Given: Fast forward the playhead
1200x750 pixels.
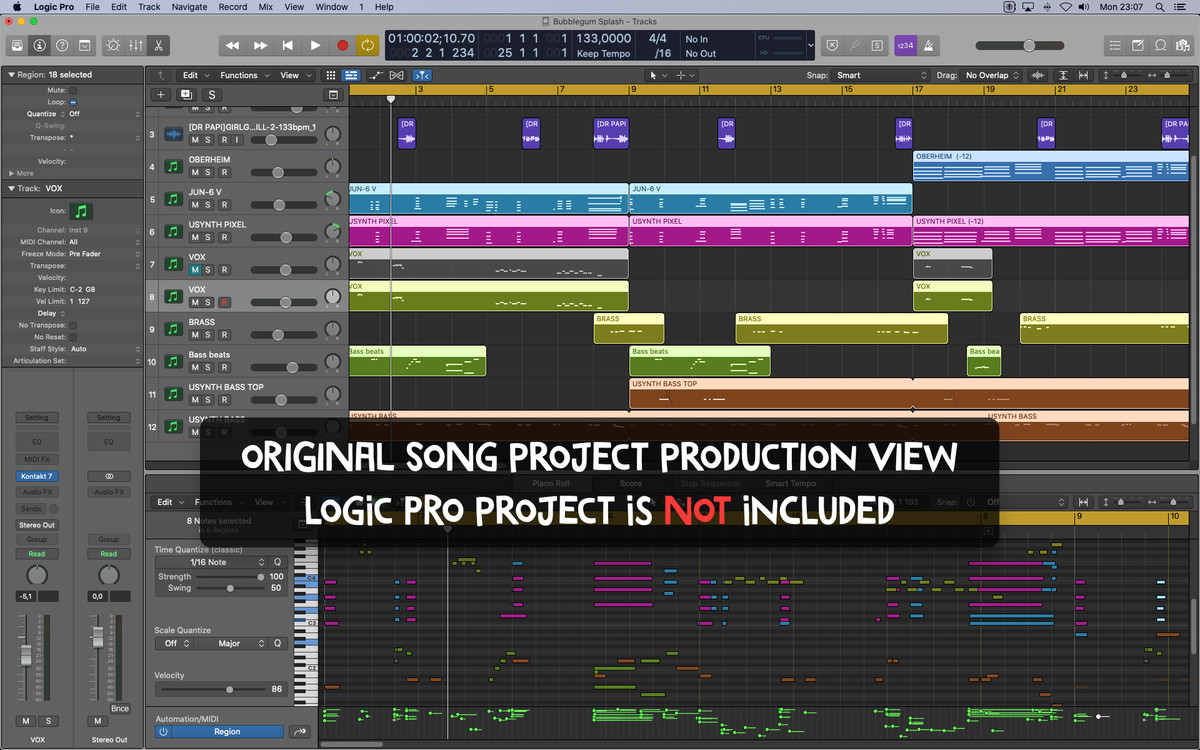Looking at the screenshot, I should (260, 45).
